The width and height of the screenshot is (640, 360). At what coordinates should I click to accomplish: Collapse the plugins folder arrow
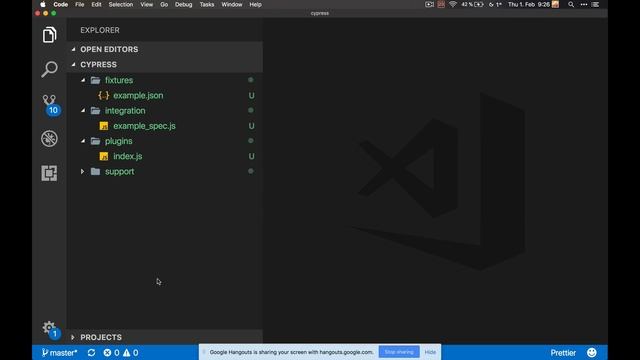tap(83, 141)
